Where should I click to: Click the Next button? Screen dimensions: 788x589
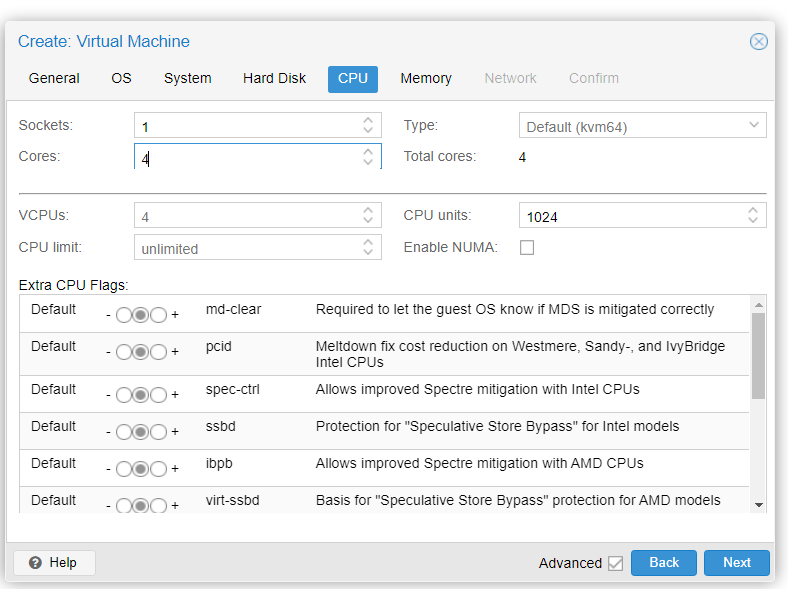click(736, 563)
